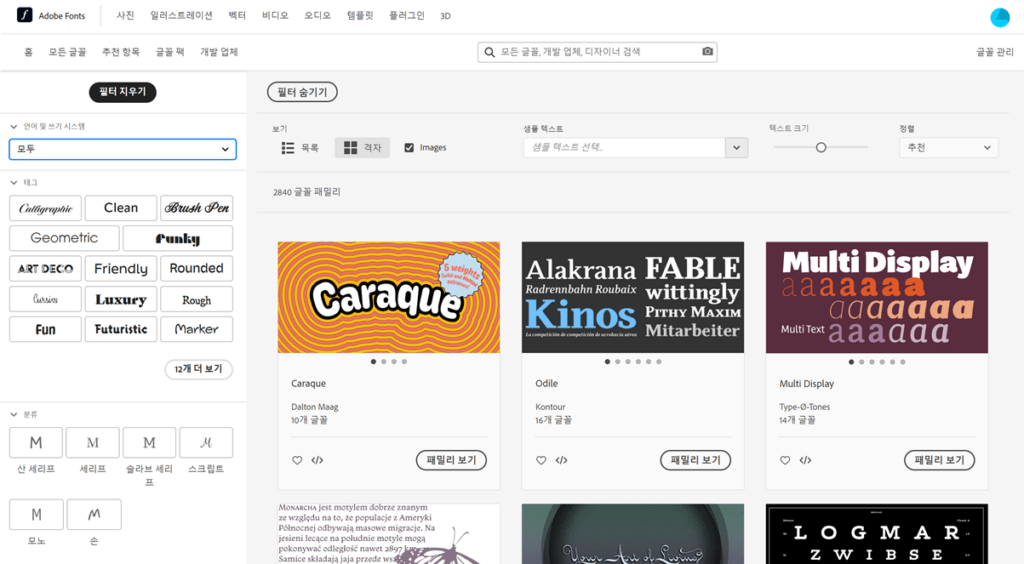Open the 비디오 top menu
The height and width of the screenshot is (564, 1024).
click(x=275, y=16)
